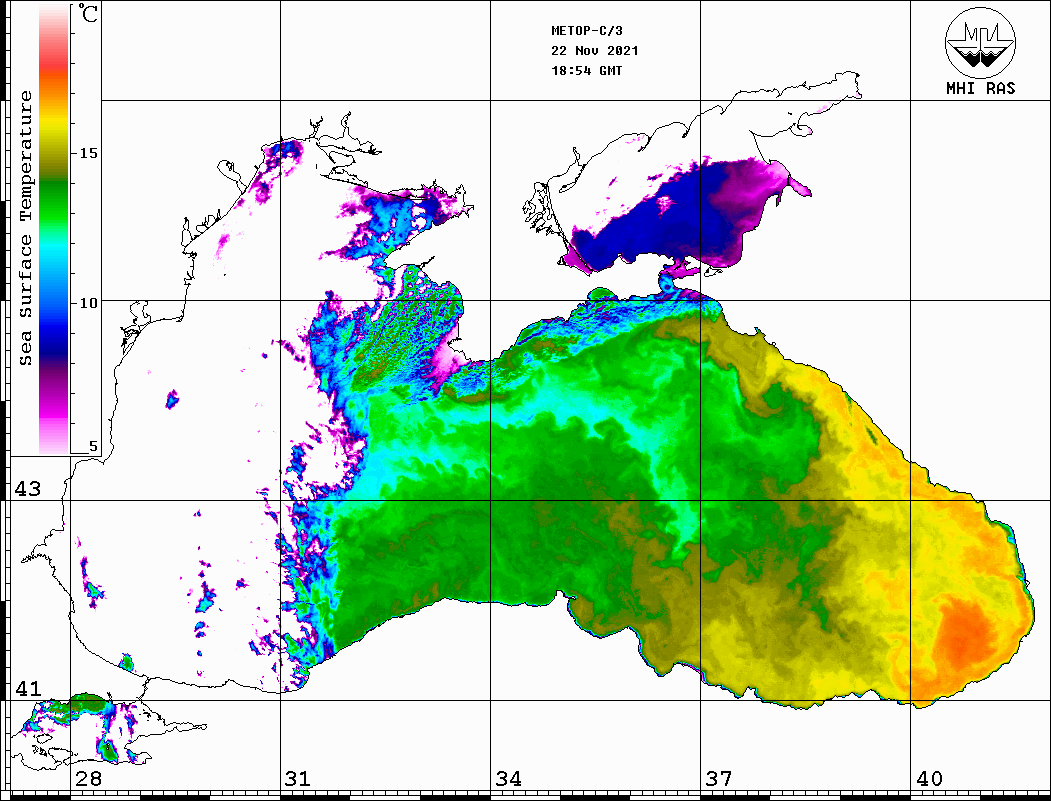Click the MHI RAS logo emblem
This screenshot has width=1051, height=801.
tap(981, 42)
